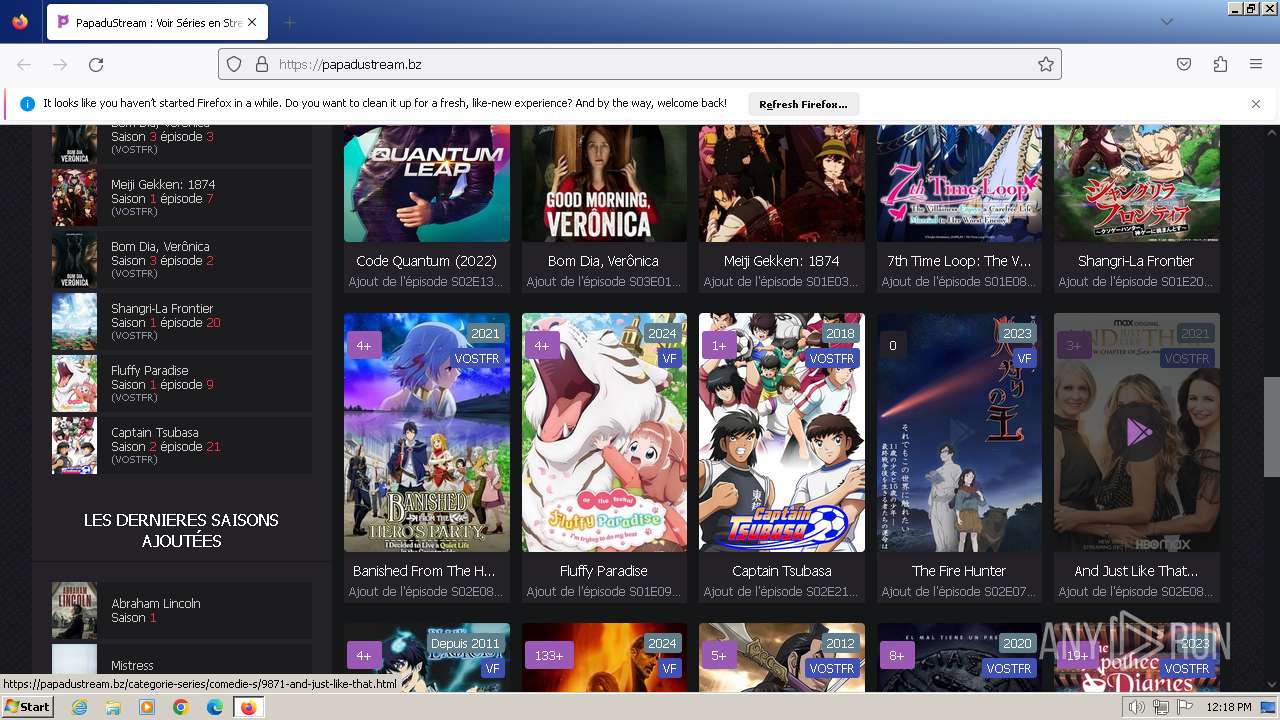Open the Captain Tsubasa poster card
Viewport: 1280px width, 720px height.
pyautogui.click(x=782, y=432)
